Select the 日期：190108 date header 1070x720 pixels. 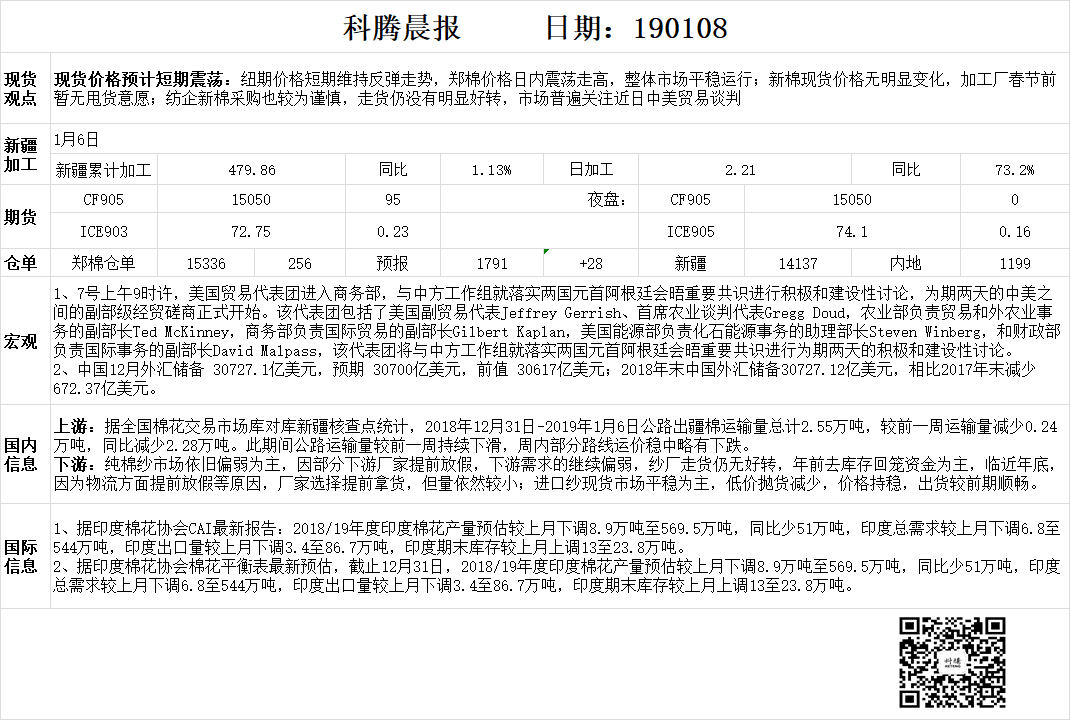click(x=635, y=27)
